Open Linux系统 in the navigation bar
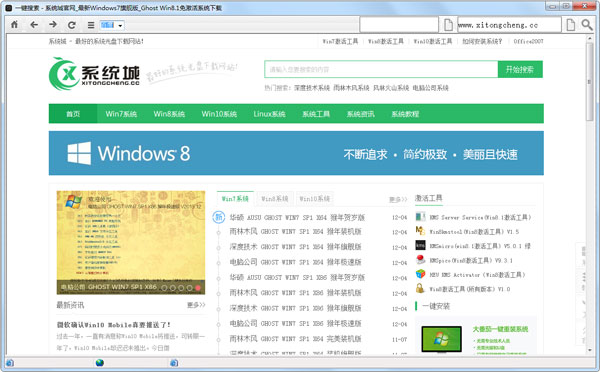Screen dimensions: 600x372 [269, 114]
